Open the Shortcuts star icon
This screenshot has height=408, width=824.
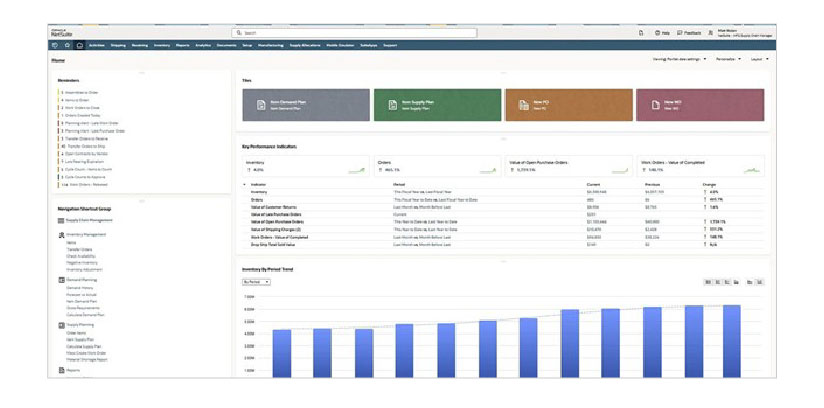tap(67, 45)
